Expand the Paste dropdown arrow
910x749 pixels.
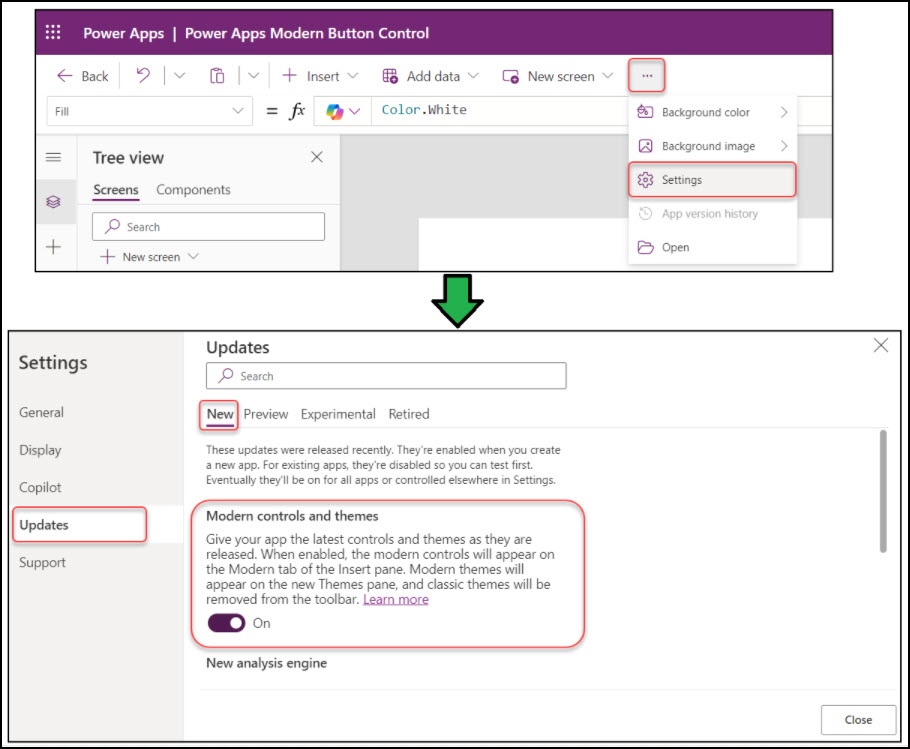tap(254, 75)
